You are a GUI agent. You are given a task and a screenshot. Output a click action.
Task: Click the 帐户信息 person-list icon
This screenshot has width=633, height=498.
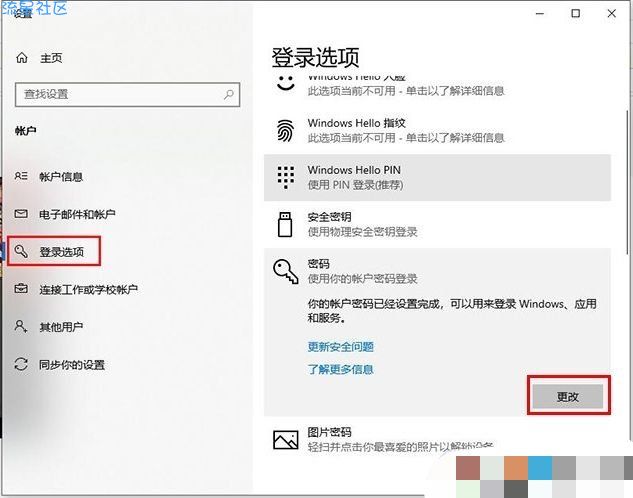[x=21, y=176]
